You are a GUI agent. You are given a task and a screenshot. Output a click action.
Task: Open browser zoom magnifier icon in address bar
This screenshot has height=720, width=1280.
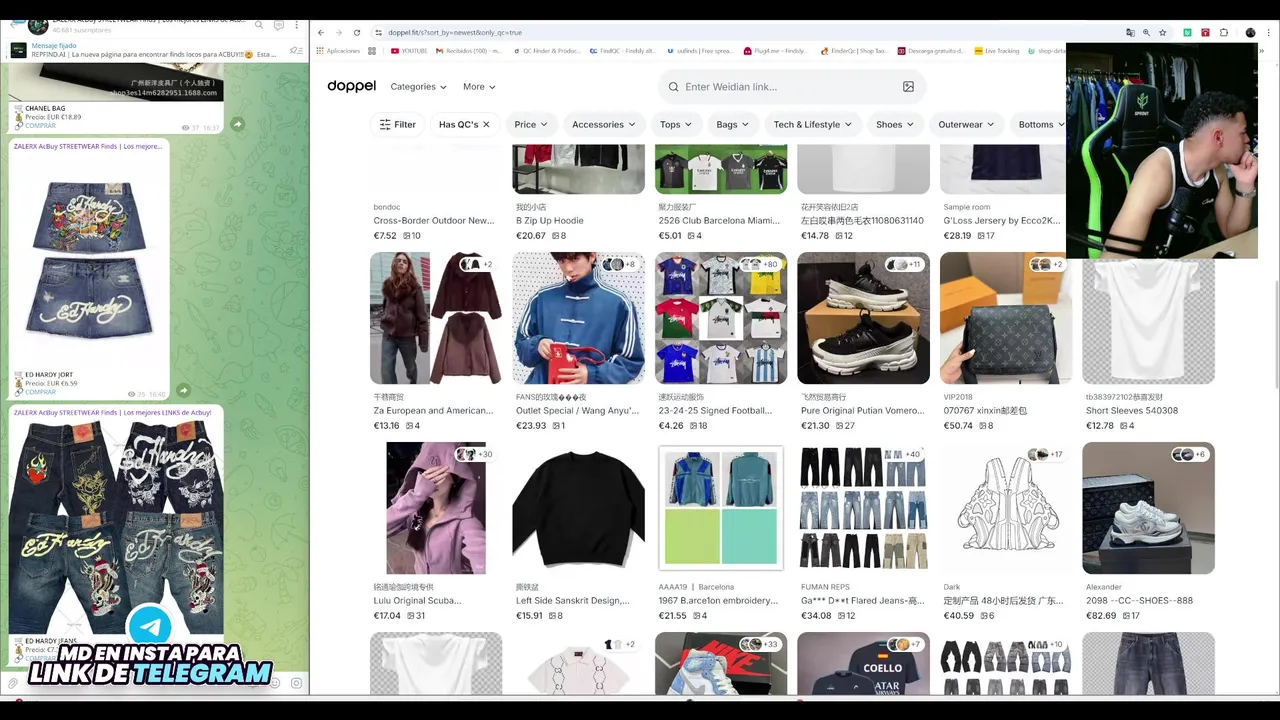point(1146,32)
